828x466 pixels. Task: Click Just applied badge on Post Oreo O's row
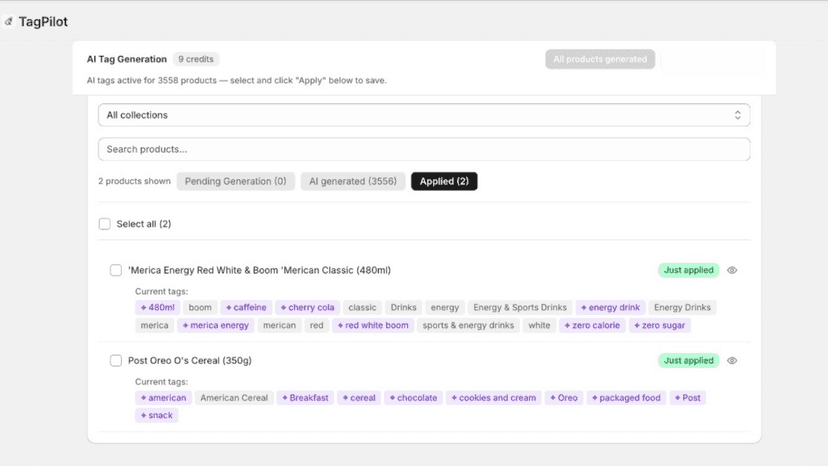point(689,361)
